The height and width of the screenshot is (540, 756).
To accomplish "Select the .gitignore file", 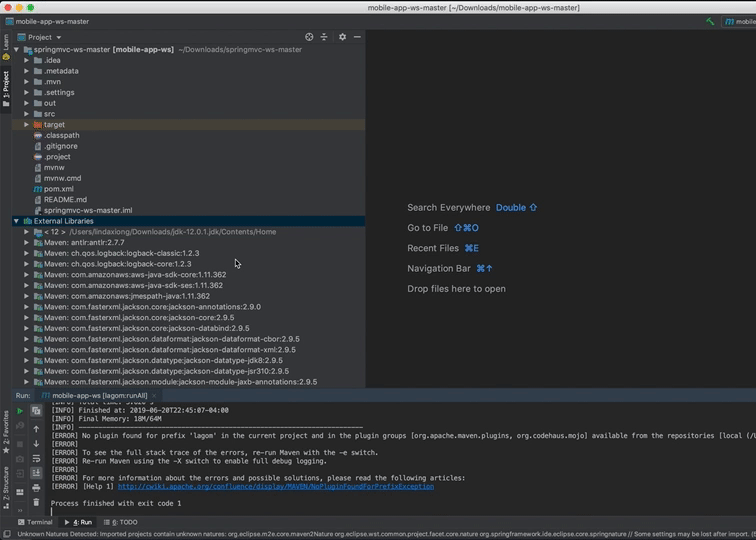I will point(60,146).
